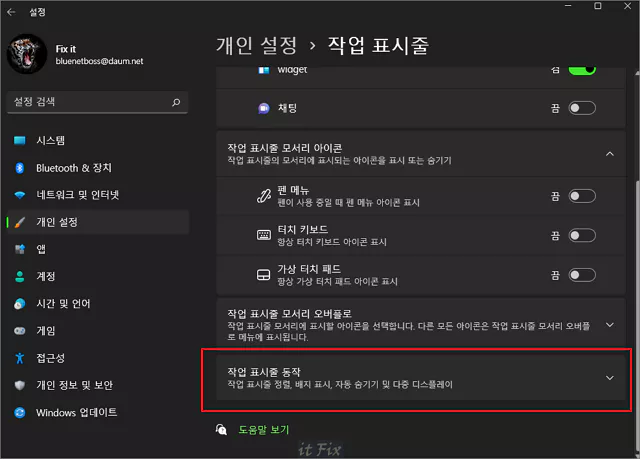Click the 시간 및 언어 globe icon
The width and height of the screenshot is (640, 459).
pos(20,304)
